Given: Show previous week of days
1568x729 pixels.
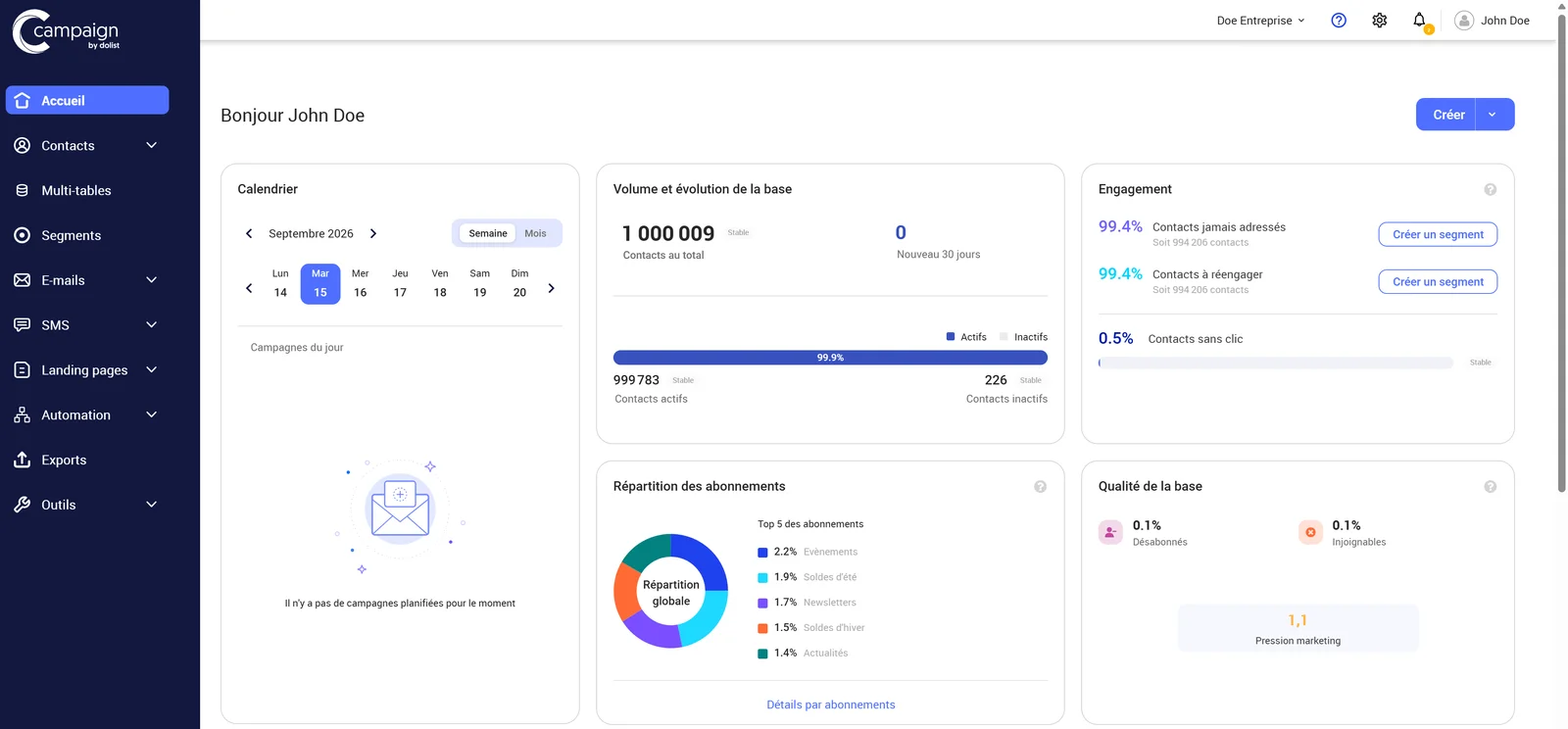Looking at the screenshot, I should 249,288.
